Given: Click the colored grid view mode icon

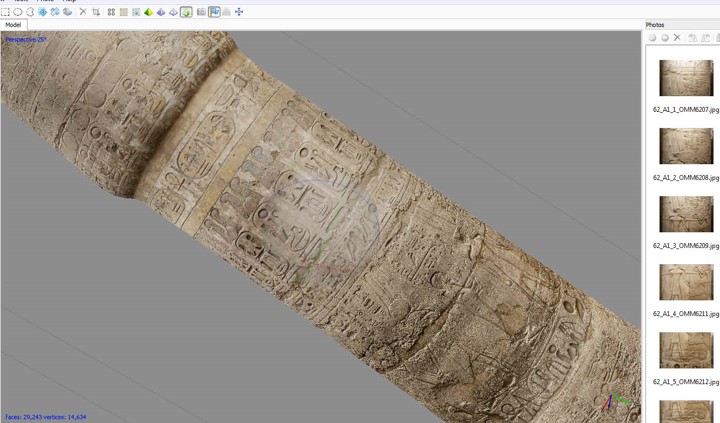Looking at the screenshot, I should 124,12.
